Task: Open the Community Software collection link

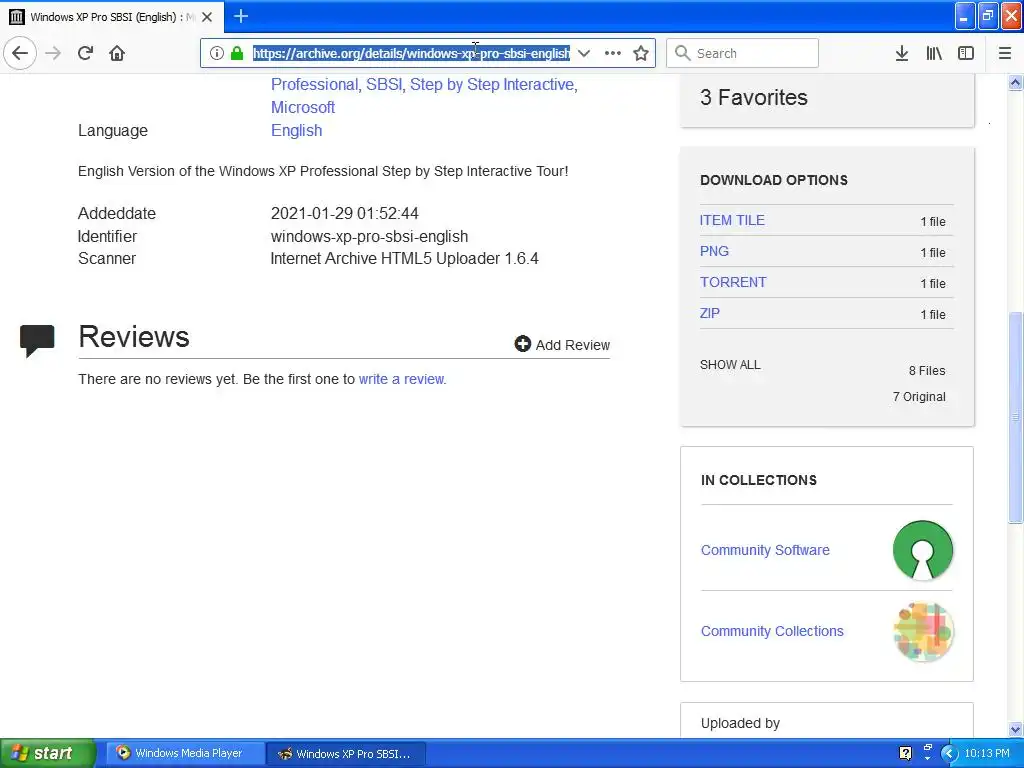Action: 765,550
